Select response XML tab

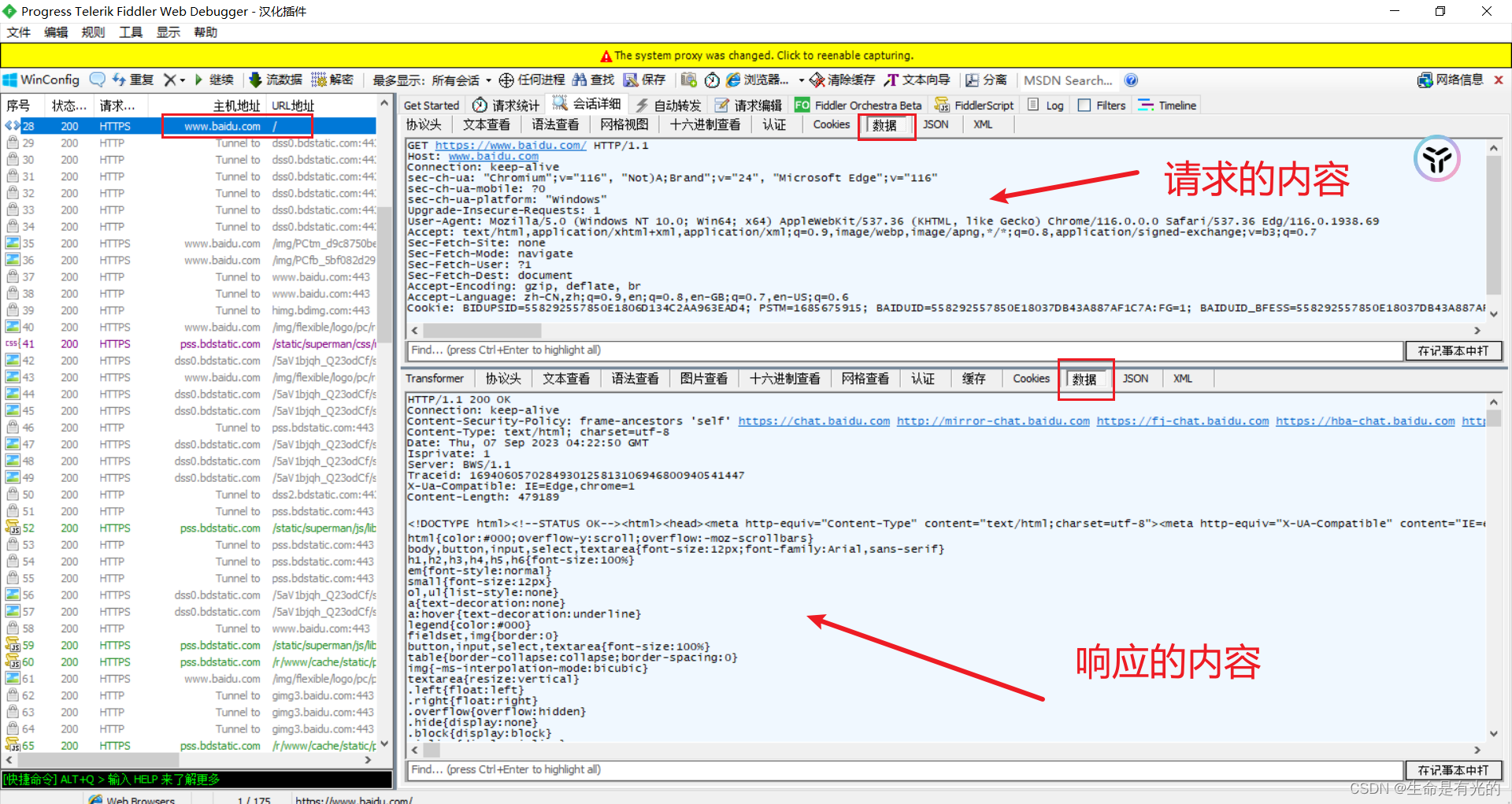point(1183,379)
